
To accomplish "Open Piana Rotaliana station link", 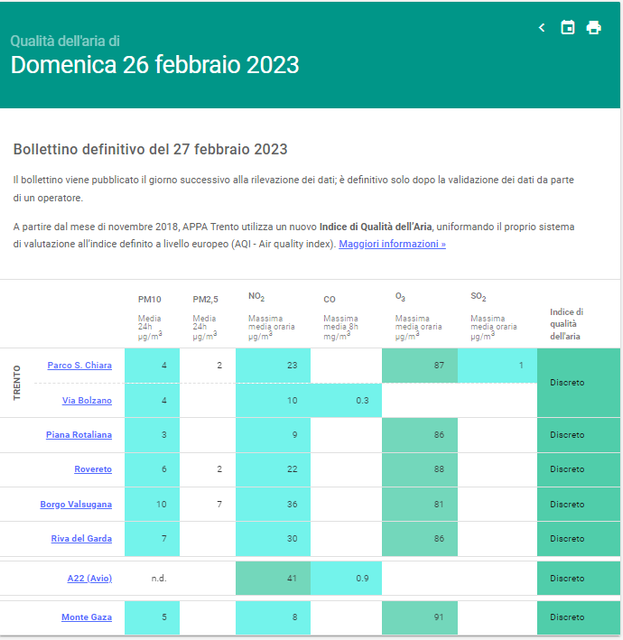I will [79, 435].
